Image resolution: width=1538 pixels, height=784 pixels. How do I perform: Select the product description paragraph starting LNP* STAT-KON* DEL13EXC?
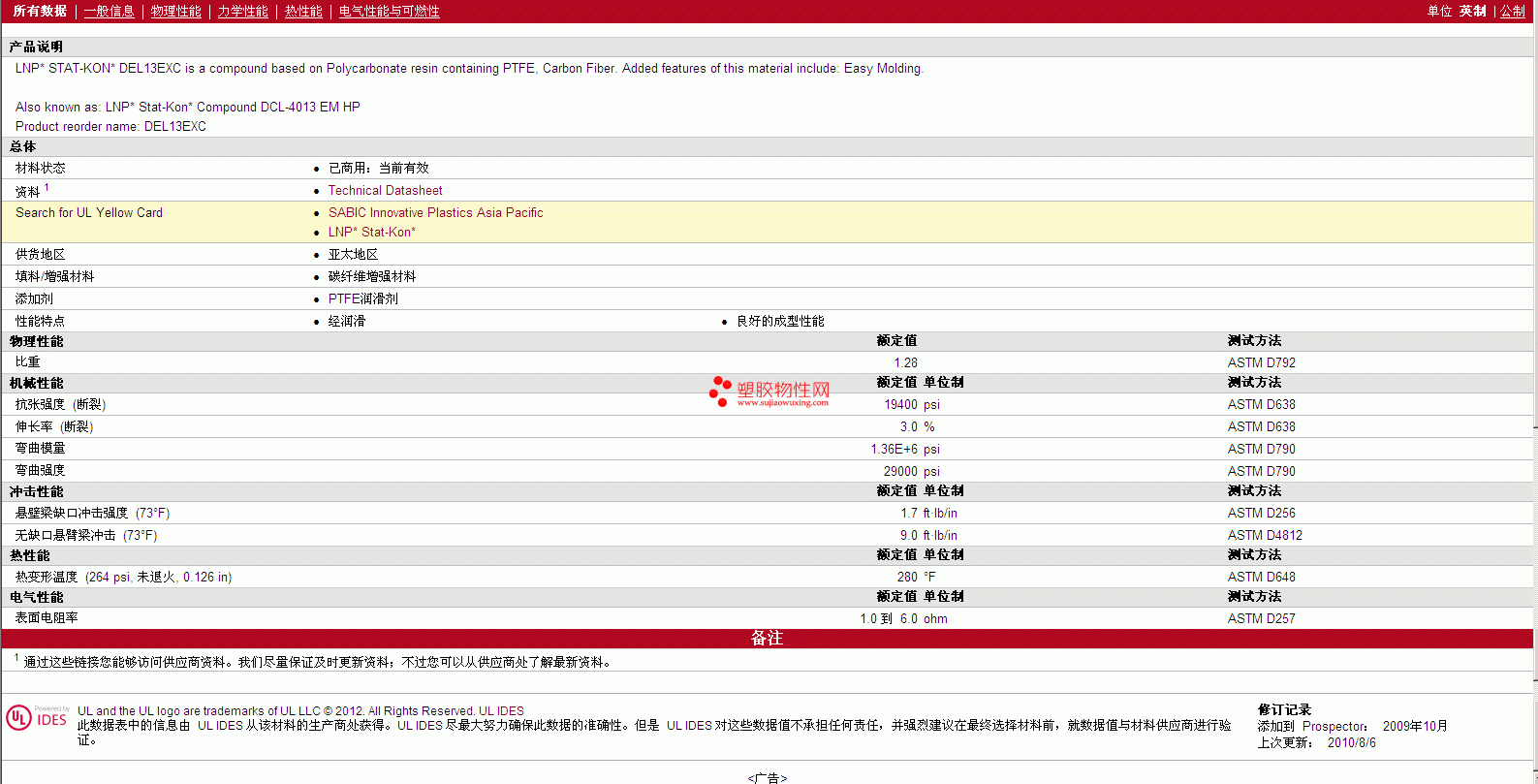(469, 69)
